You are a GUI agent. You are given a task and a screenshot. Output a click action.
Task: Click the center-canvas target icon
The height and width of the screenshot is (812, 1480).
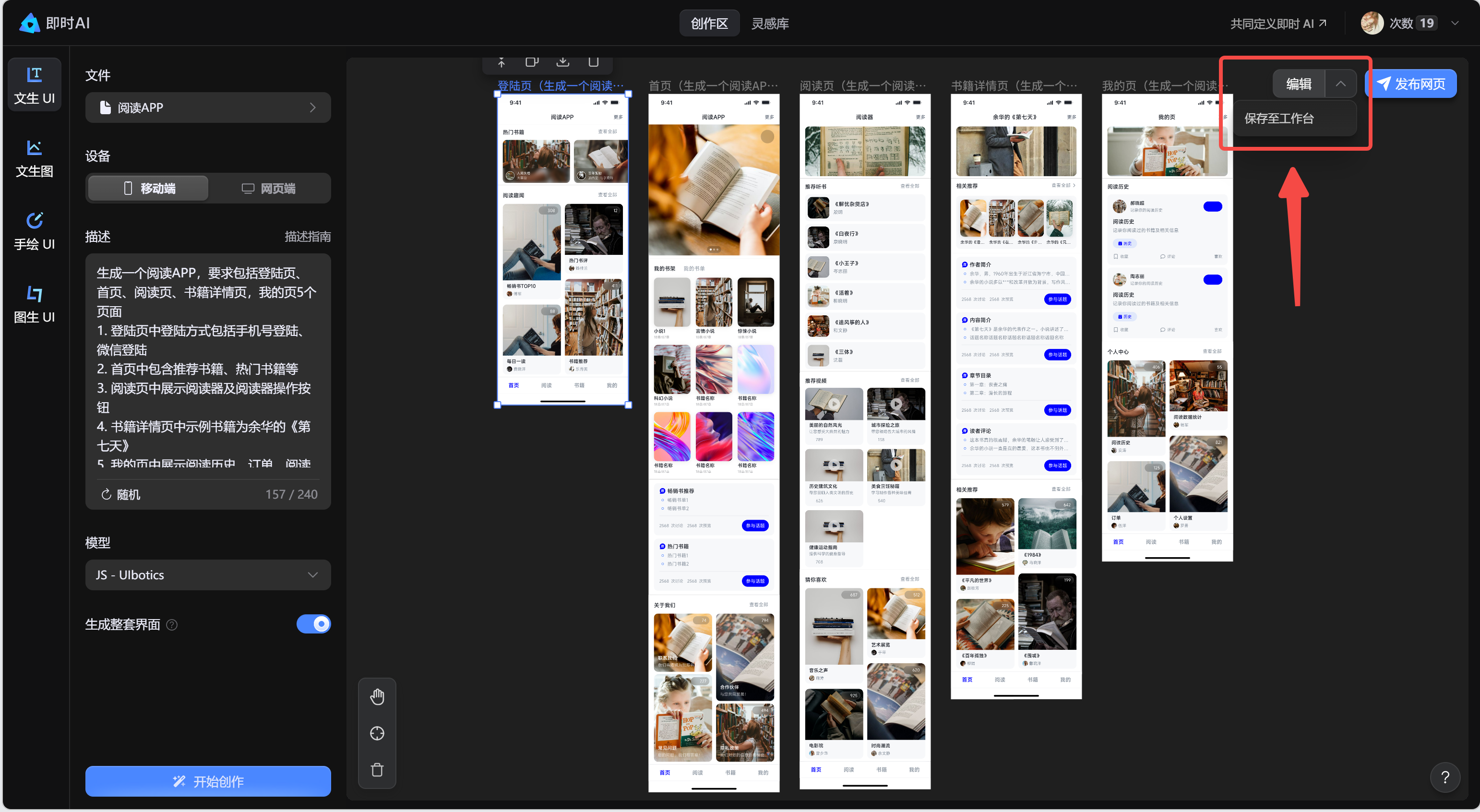click(x=377, y=733)
